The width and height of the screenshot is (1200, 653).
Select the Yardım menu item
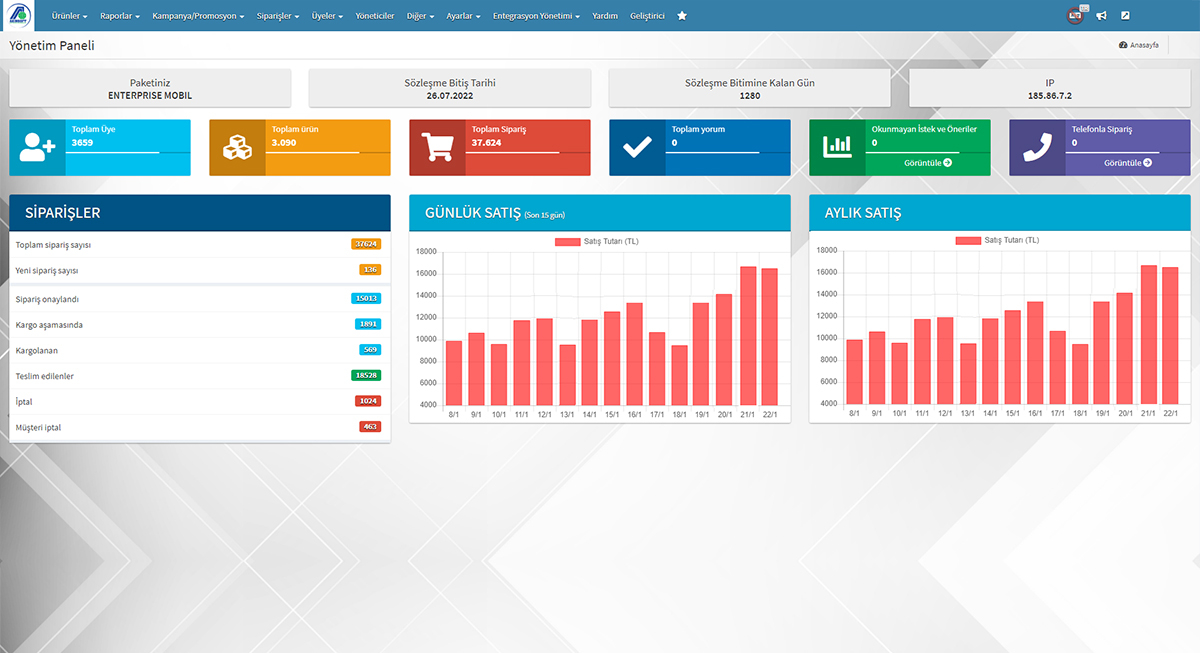pyautogui.click(x=605, y=16)
